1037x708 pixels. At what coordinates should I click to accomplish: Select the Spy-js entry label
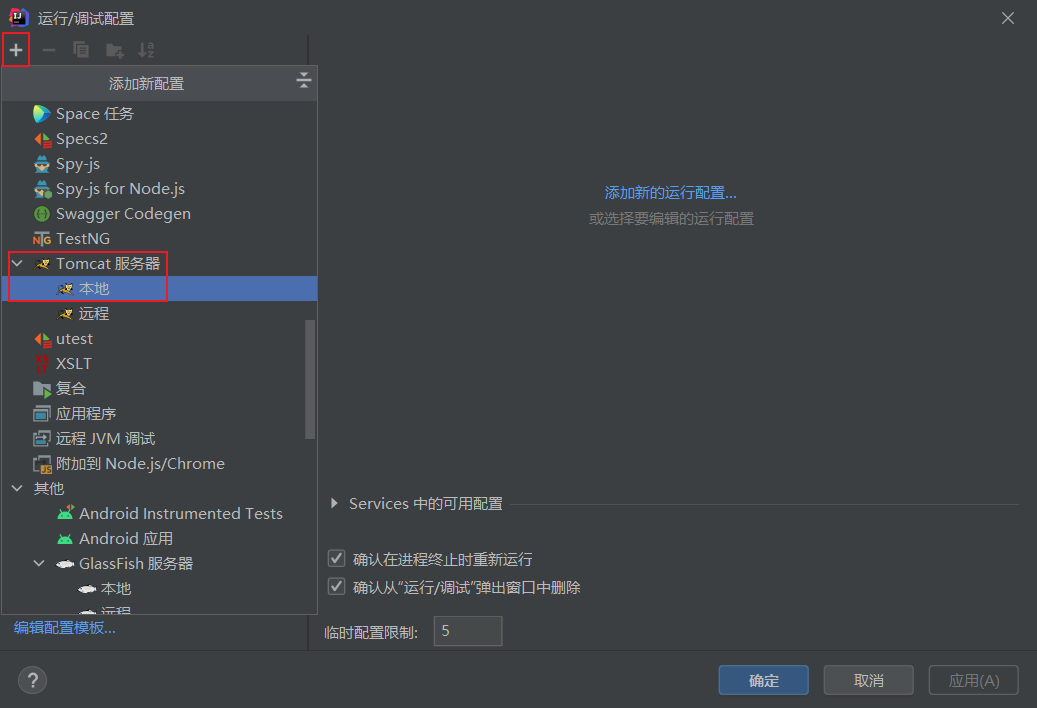[78, 164]
